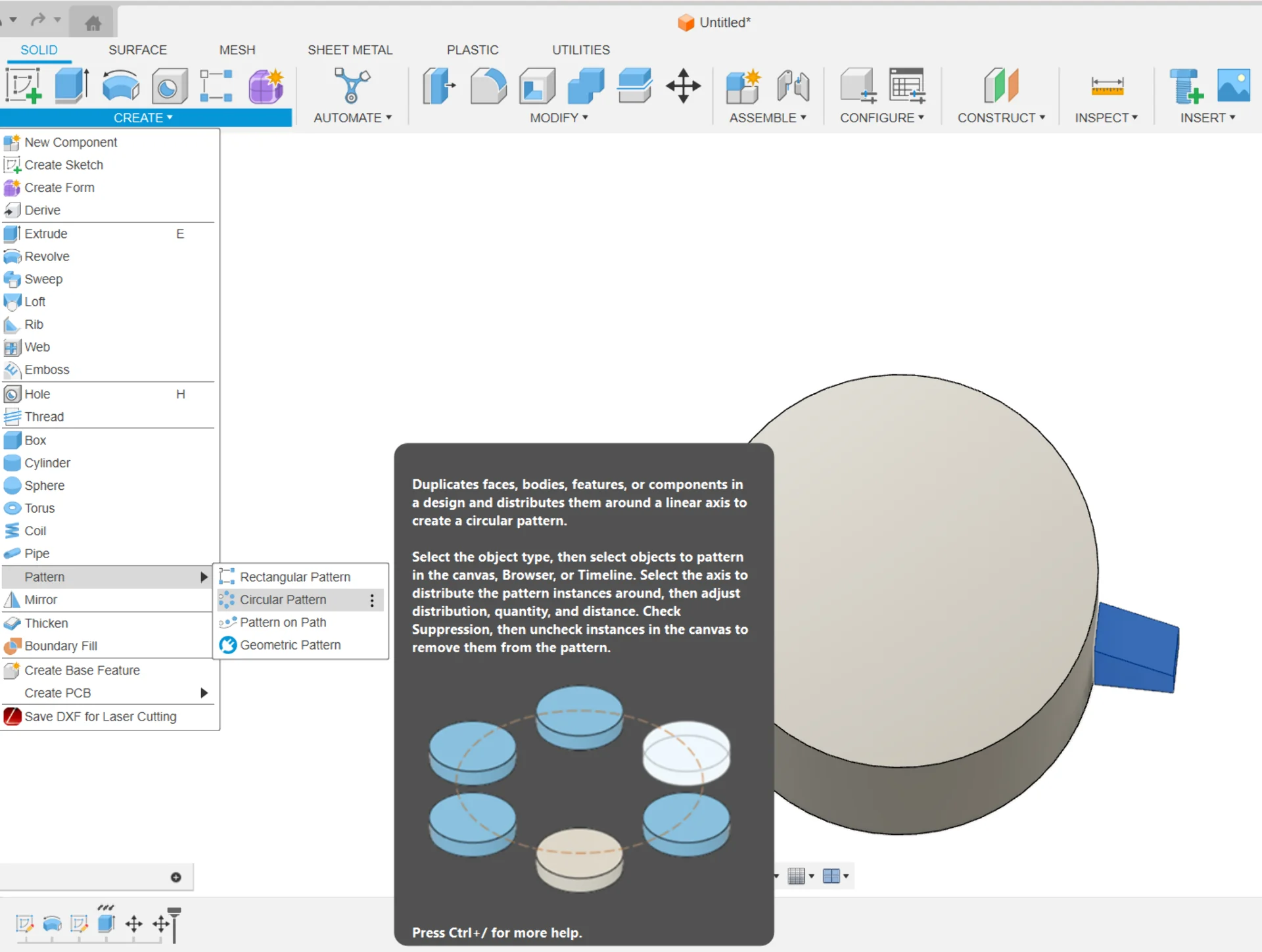This screenshot has width=1262, height=952.
Task: Switch to the SURFACE tab
Action: [137, 50]
